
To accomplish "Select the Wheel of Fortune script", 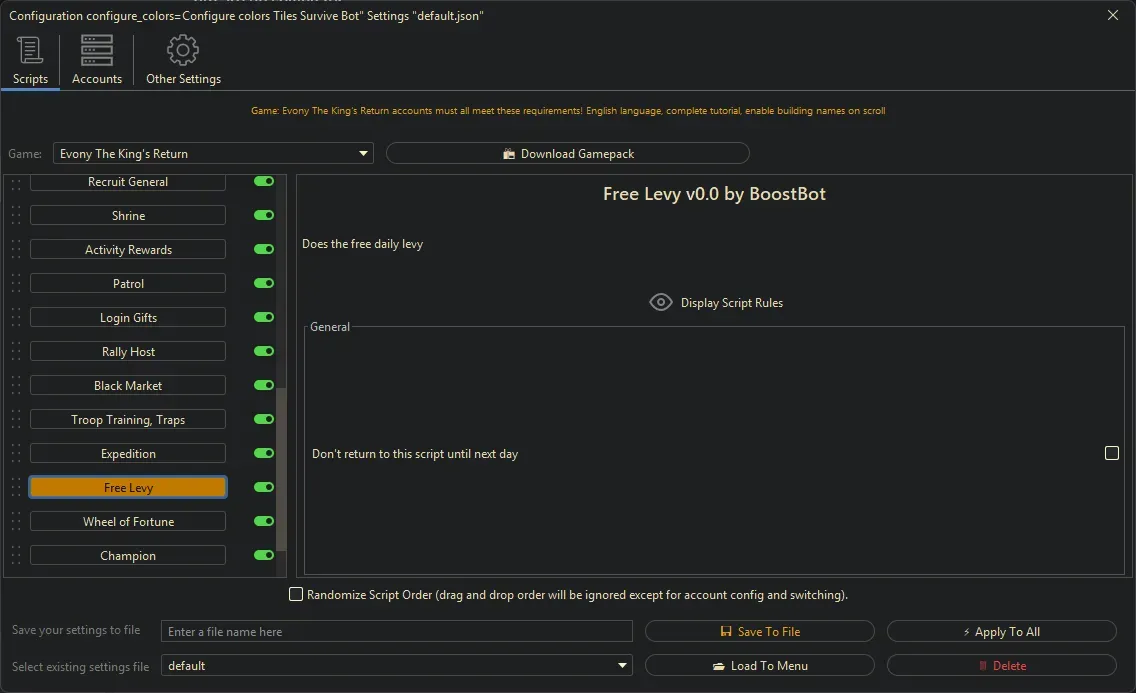I will [127, 521].
